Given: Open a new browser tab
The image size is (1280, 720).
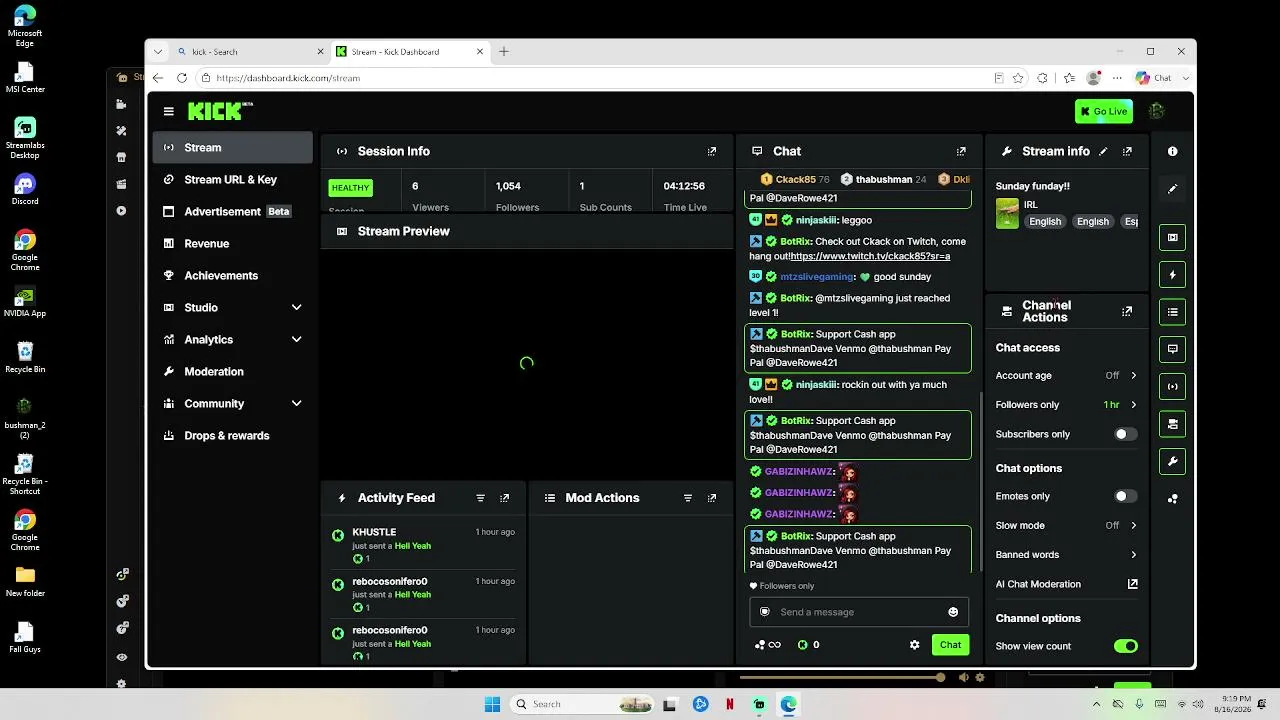Looking at the screenshot, I should [x=504, y=52].
